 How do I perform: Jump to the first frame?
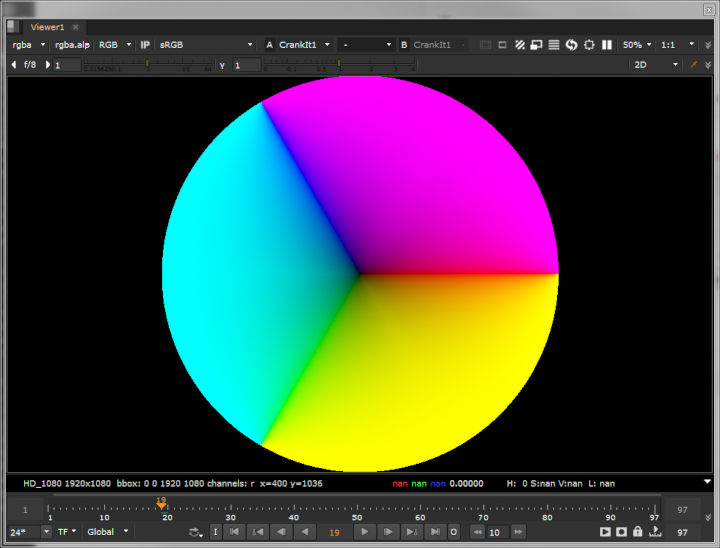(x=235, y=532)
